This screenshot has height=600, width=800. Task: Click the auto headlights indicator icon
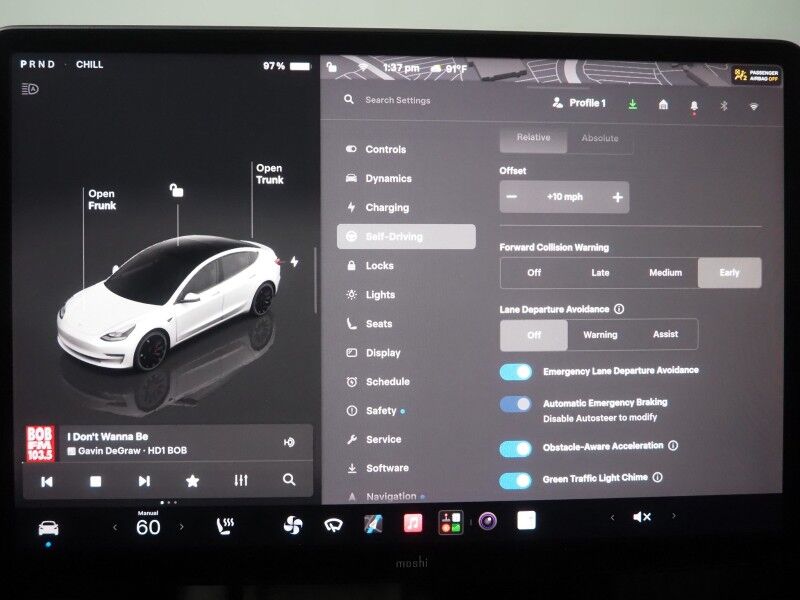pos(30,89)
